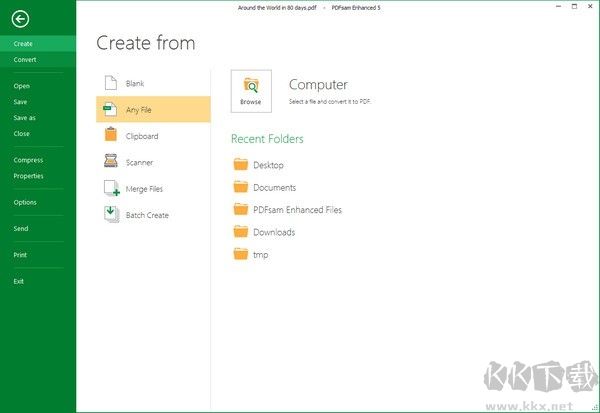600x413 pixels.
Task: Choose the Clipboard icon
Action: coord(111,135)
